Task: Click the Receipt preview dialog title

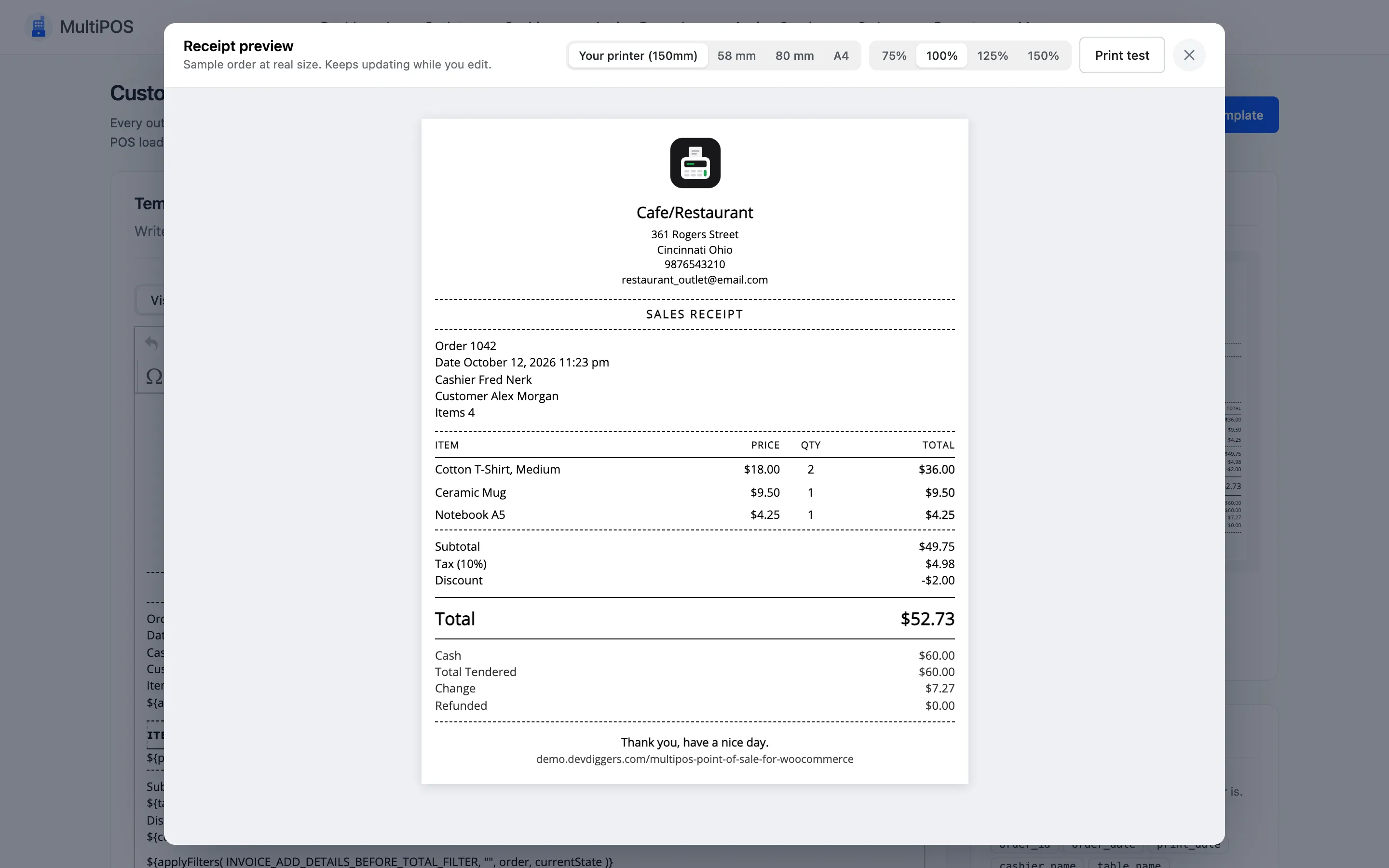Action: 238,46
